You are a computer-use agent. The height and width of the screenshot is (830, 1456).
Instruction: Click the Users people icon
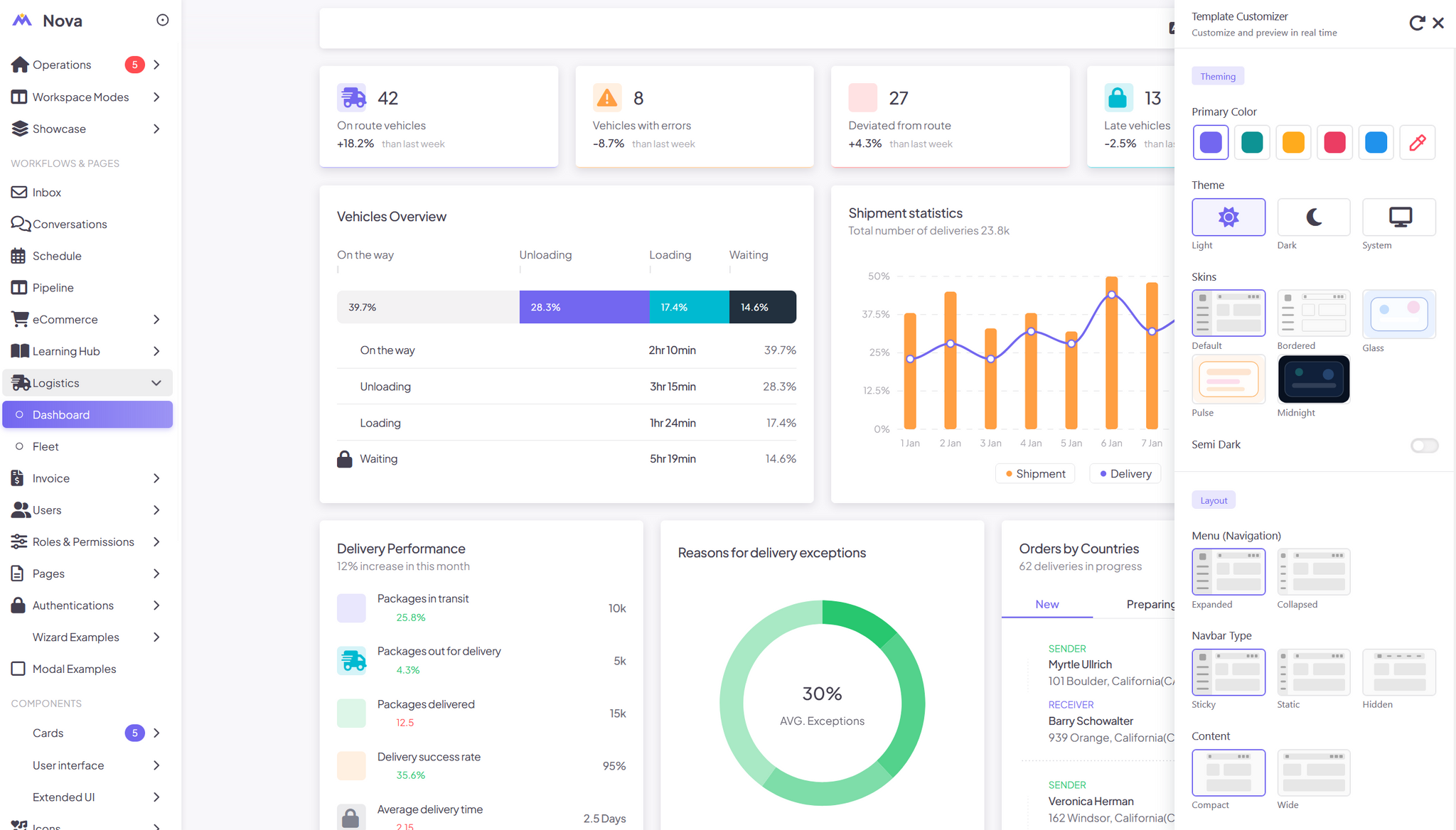coord(21,510)
